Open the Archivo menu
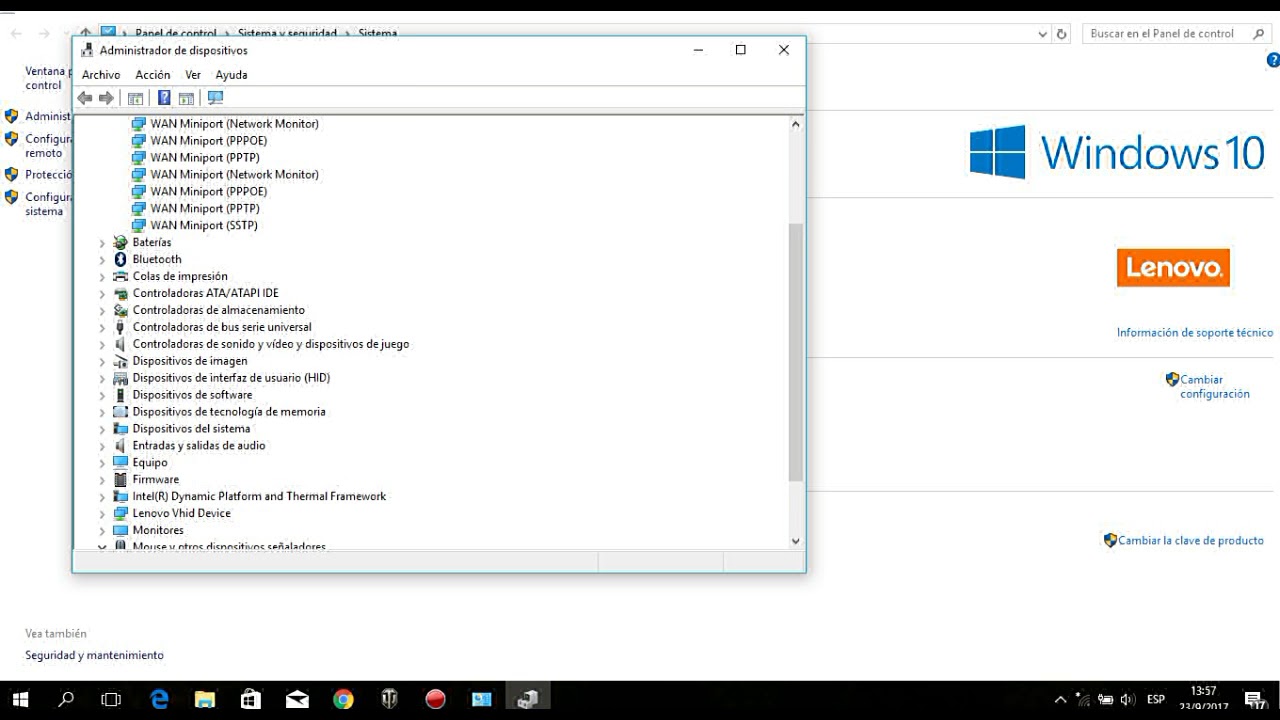 [x=101, y=75]
